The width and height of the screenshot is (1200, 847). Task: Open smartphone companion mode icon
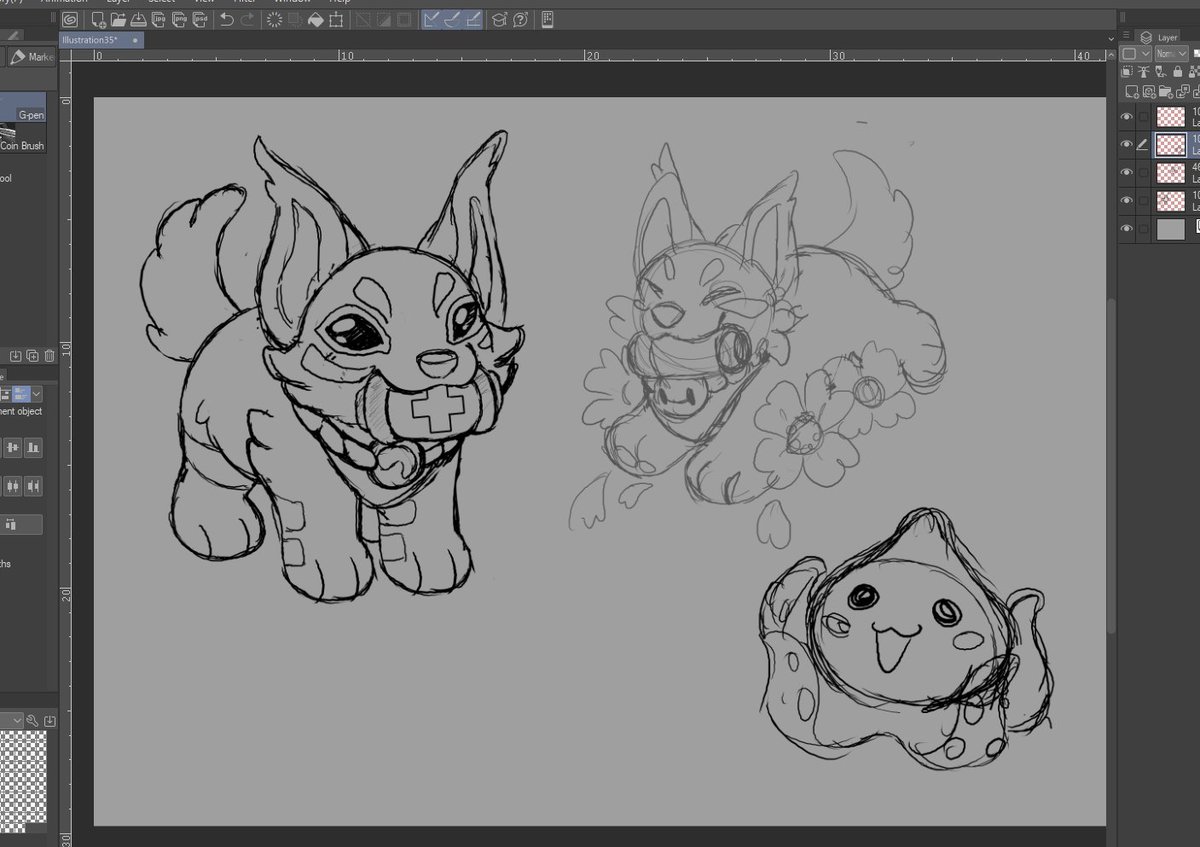[x=547, y=20]
